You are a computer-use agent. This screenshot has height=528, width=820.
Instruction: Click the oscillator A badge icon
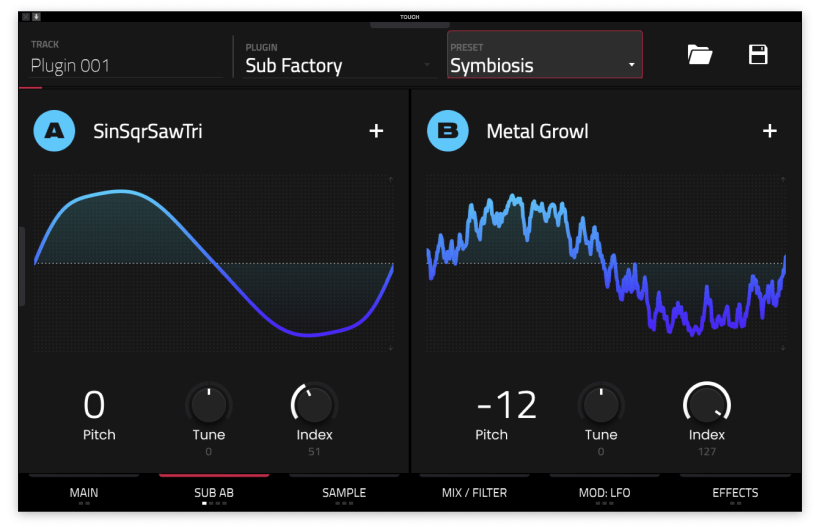pos(54,131)
